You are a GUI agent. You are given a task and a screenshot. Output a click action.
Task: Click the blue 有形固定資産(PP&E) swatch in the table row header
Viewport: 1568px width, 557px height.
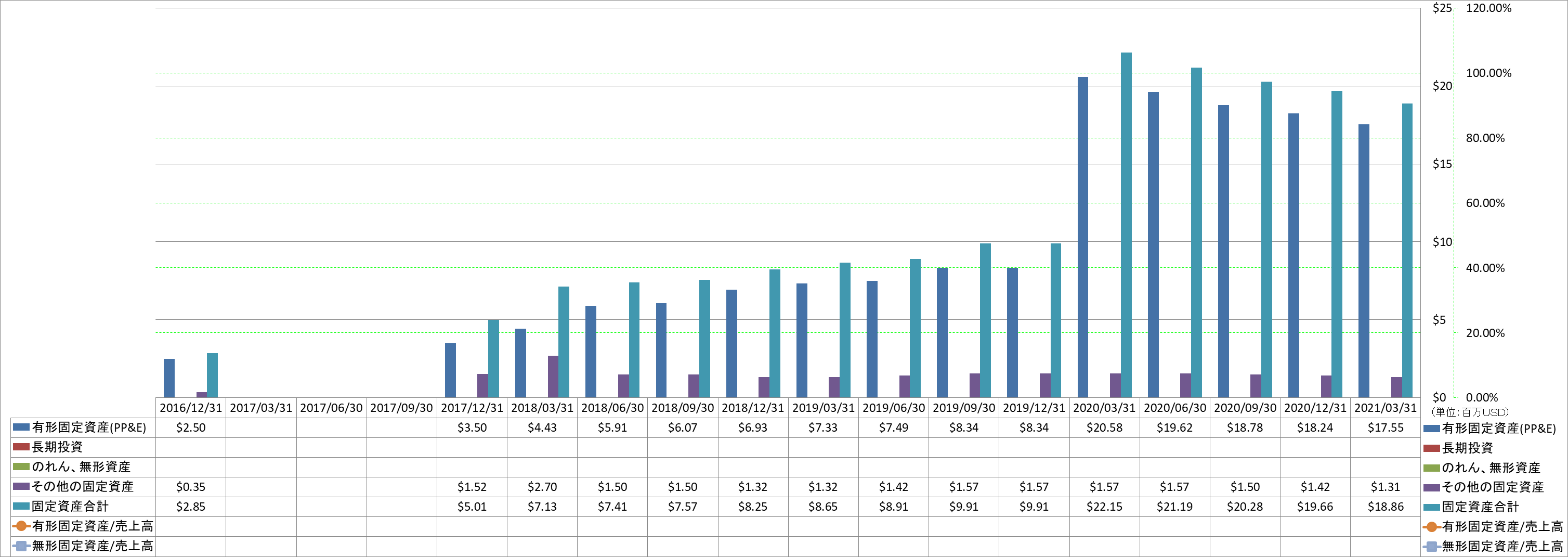(x=21, y=428)
